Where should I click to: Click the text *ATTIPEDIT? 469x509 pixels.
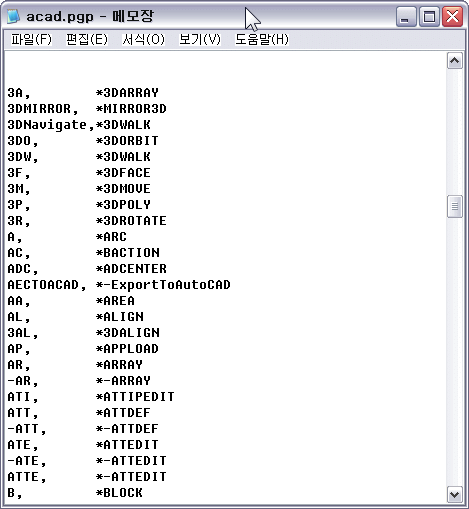coord(135,397)
